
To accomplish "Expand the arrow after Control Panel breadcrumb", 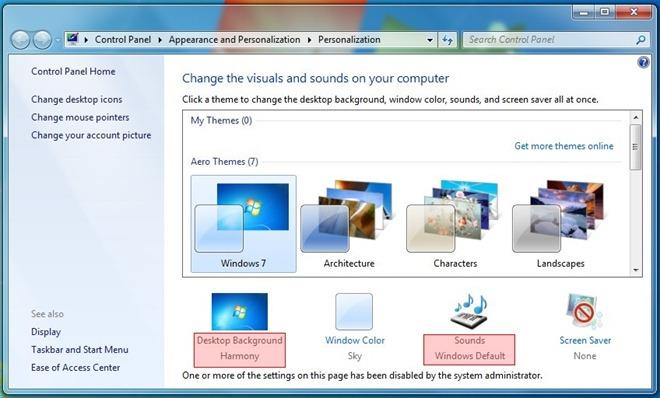I will (160, 40).
